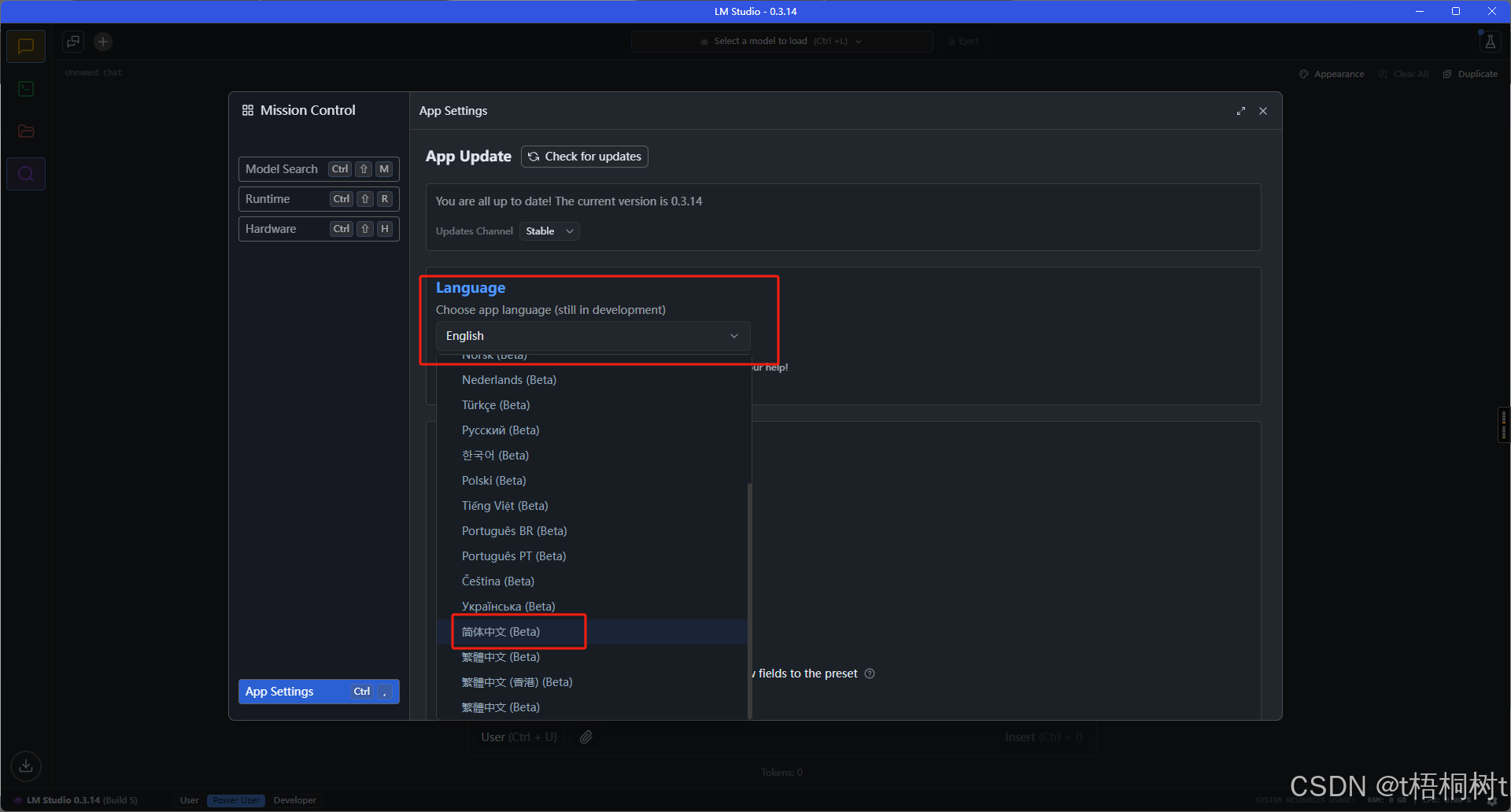Select Nederlands (Beta) language
1511x812 pixels.
(x=592, y=380)
